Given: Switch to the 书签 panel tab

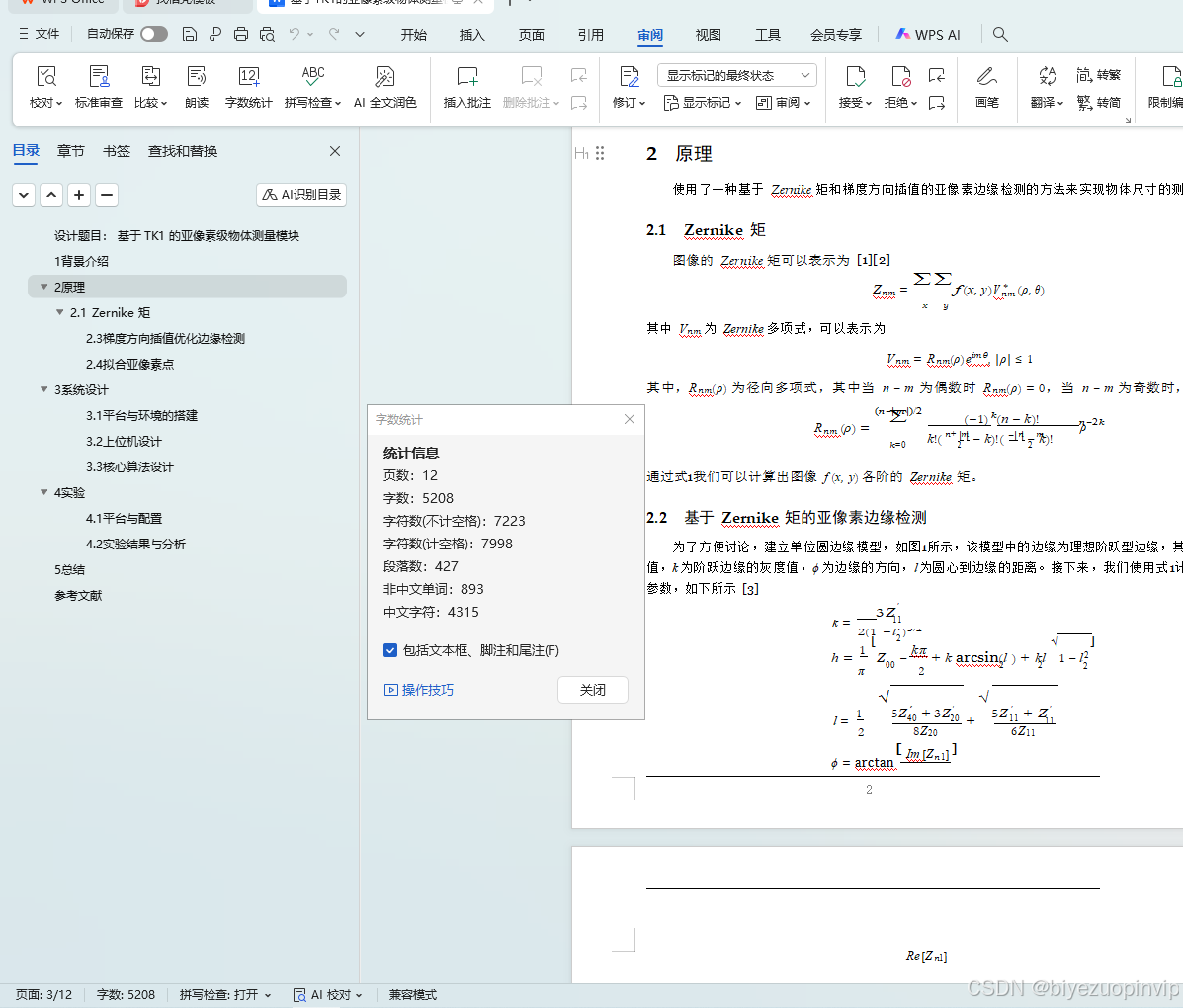Looking at the screenshot, I should 117,151.
